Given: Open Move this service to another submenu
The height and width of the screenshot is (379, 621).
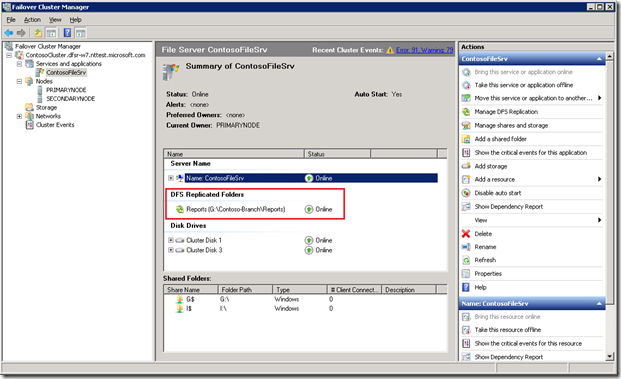Looking at the screenshot, I should pyautogui.click(x=599, y=98).
